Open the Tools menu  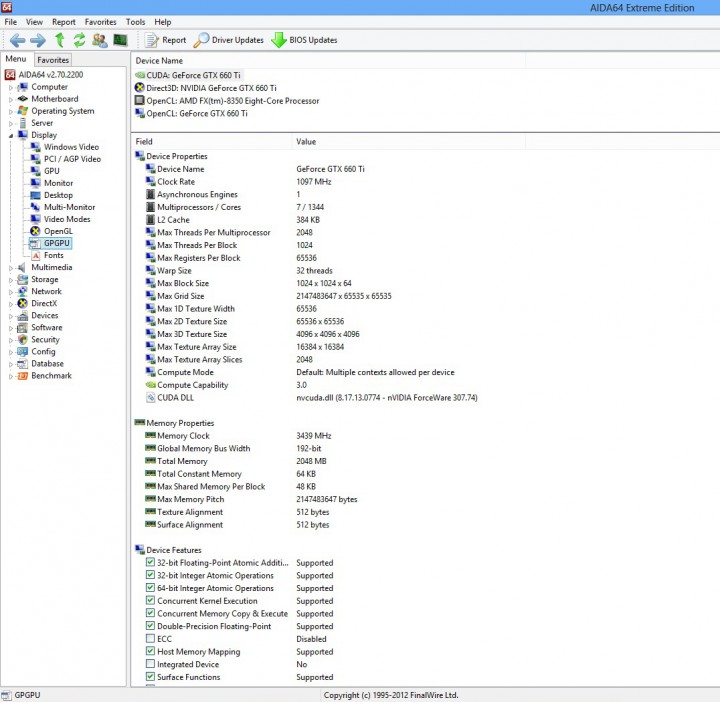tap(135, 22)
